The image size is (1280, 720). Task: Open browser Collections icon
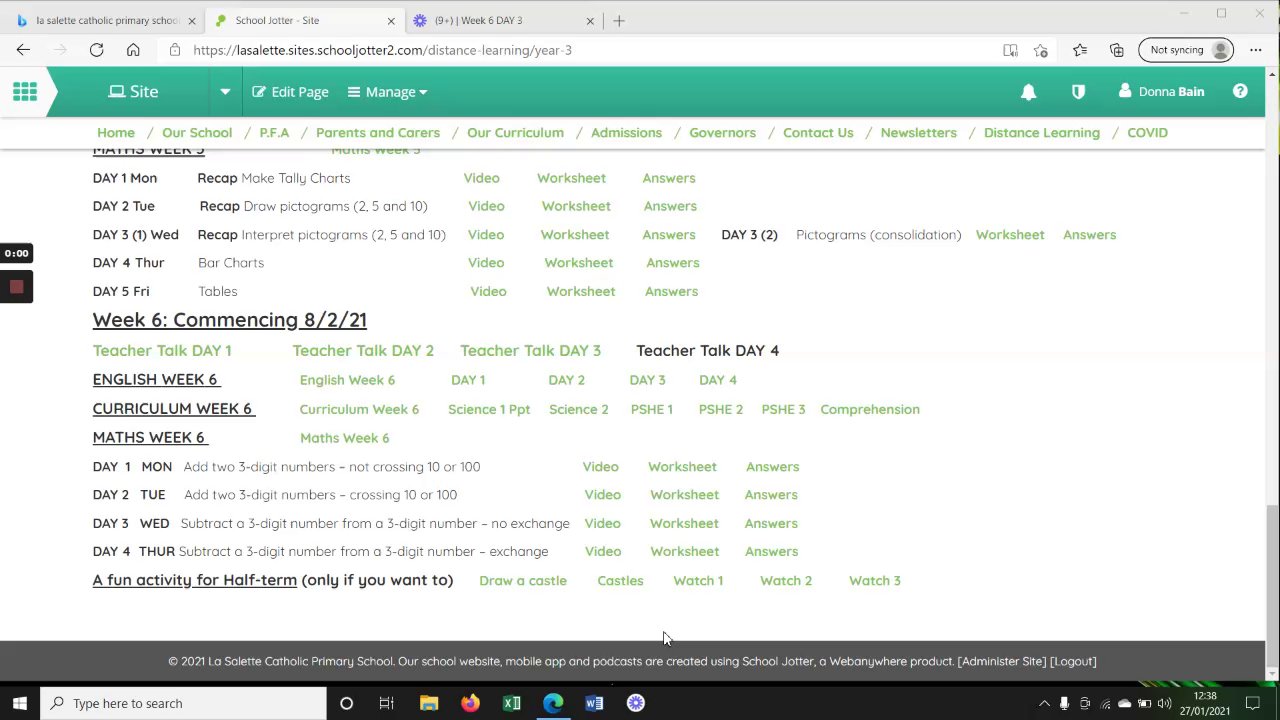pyautogui.click(x=1117, y=50)
